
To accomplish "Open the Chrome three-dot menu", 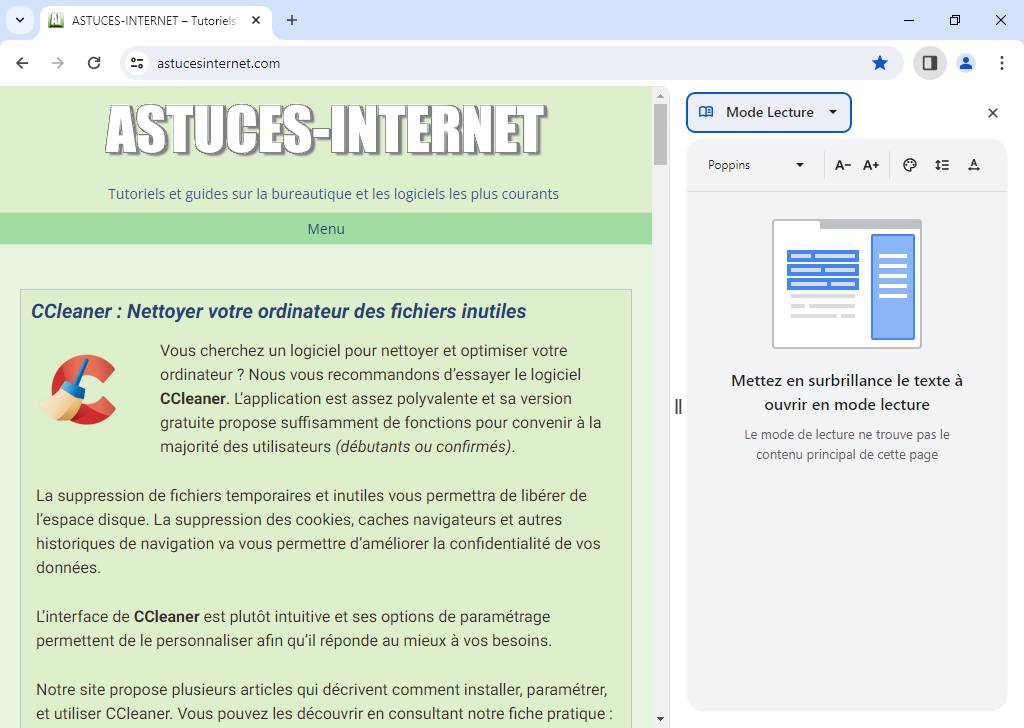I will click(1002, 62).
